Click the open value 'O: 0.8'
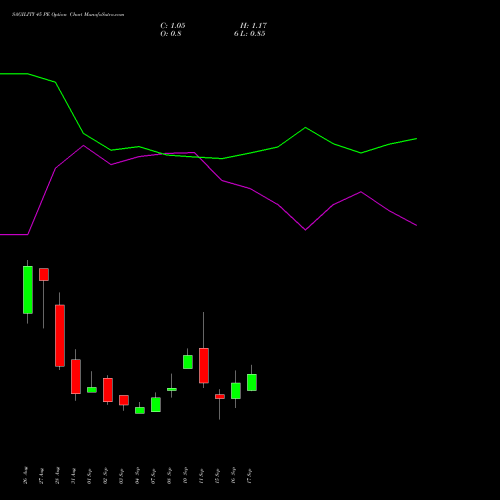Image resolution: width=500 pixels, height=500 pixels. (x=171, y=34)
